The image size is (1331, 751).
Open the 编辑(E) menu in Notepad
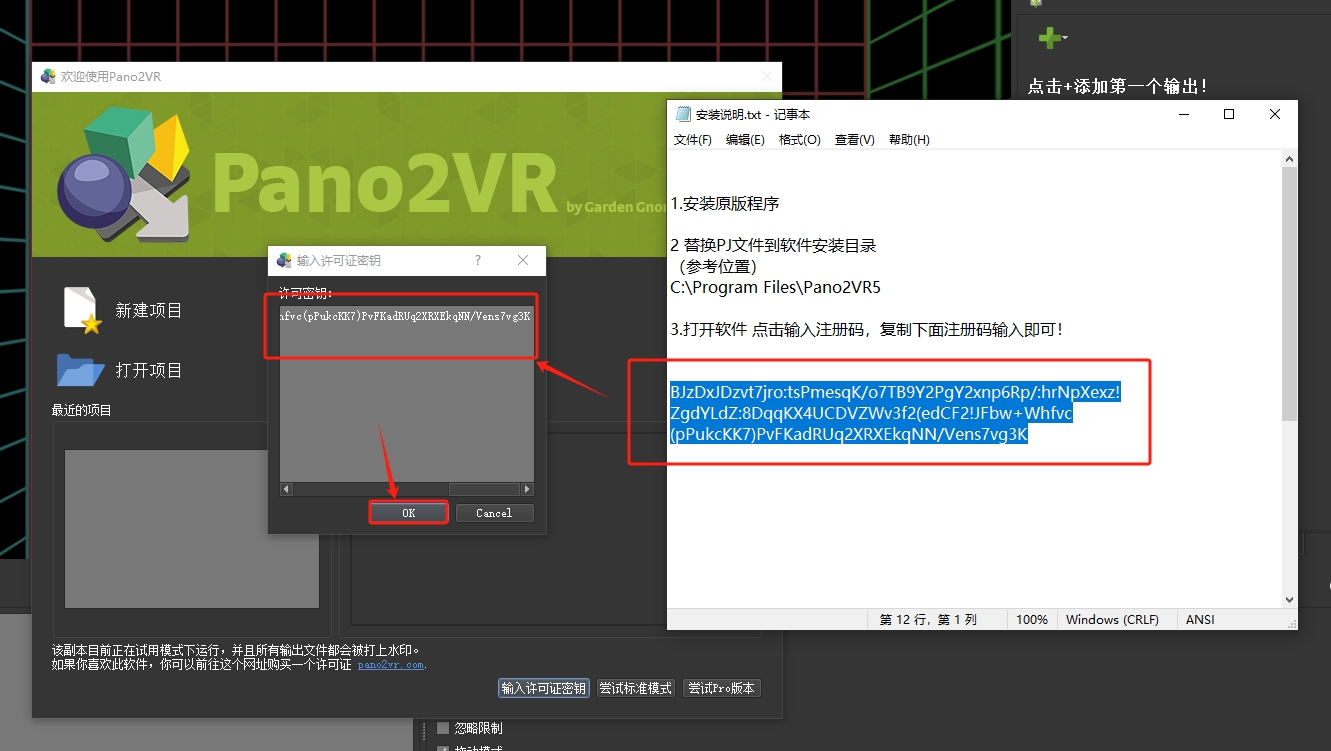click(745, 140)
